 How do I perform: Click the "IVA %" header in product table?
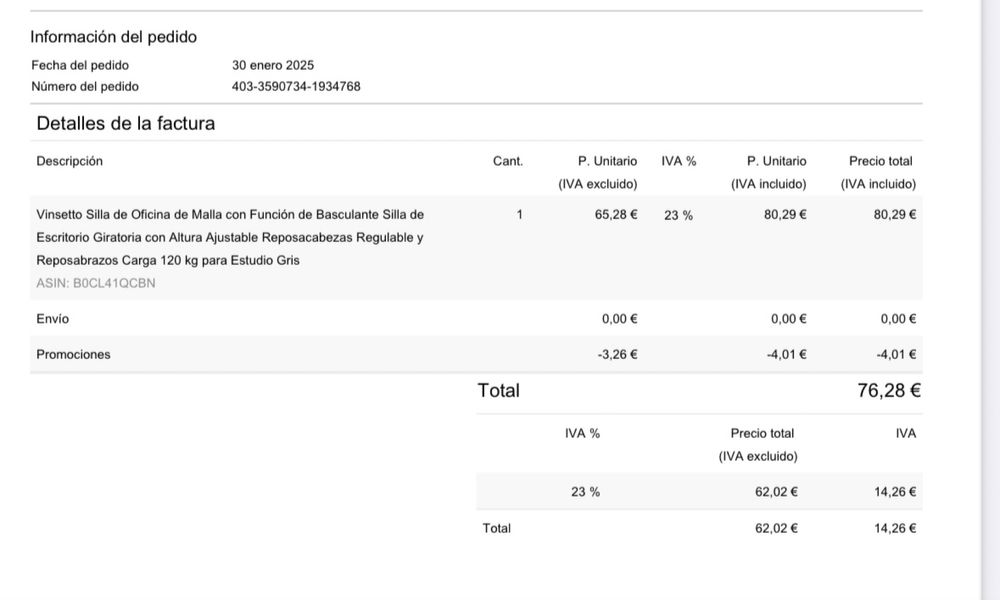tap(679, 161)
